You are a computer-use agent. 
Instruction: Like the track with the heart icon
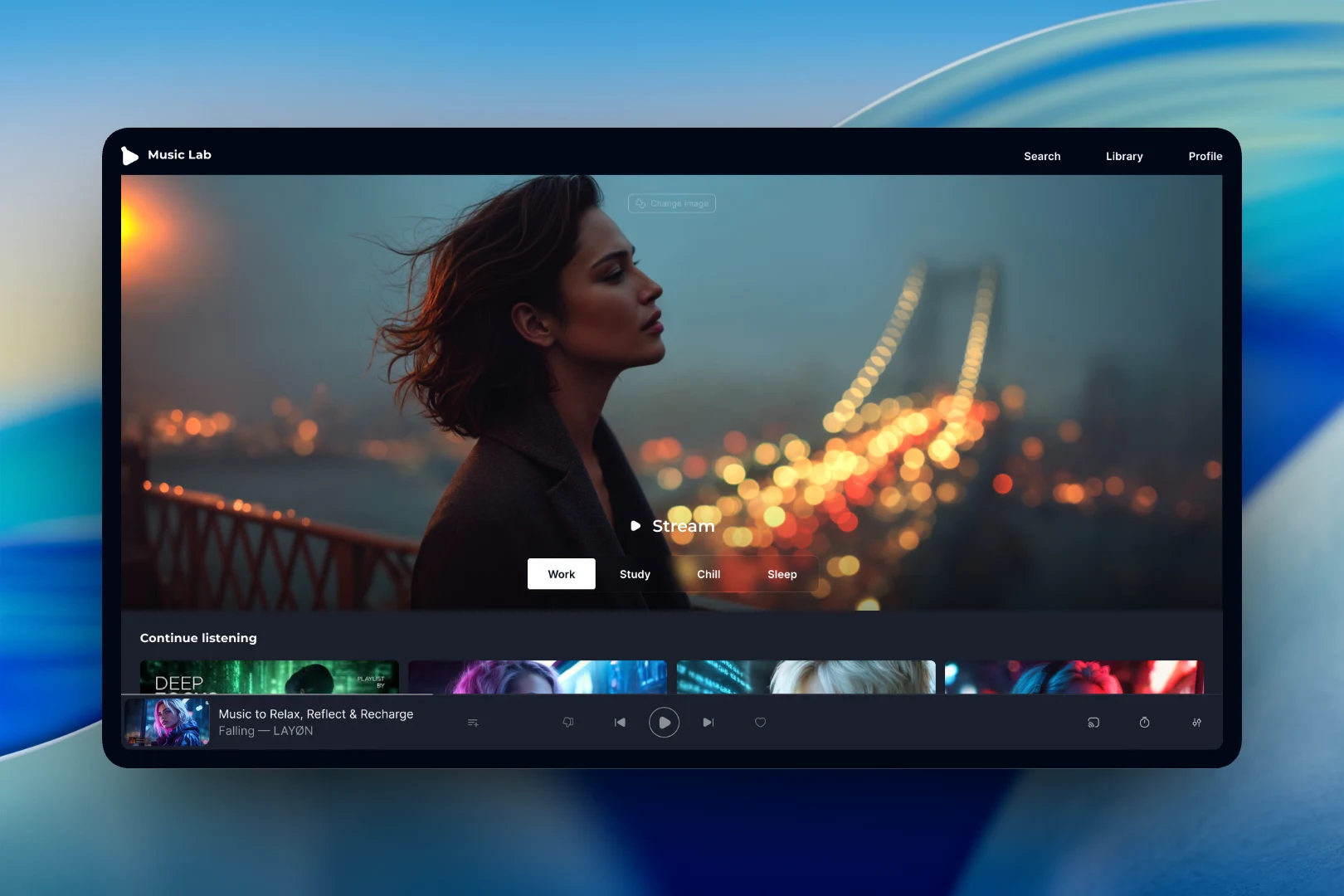760,723
